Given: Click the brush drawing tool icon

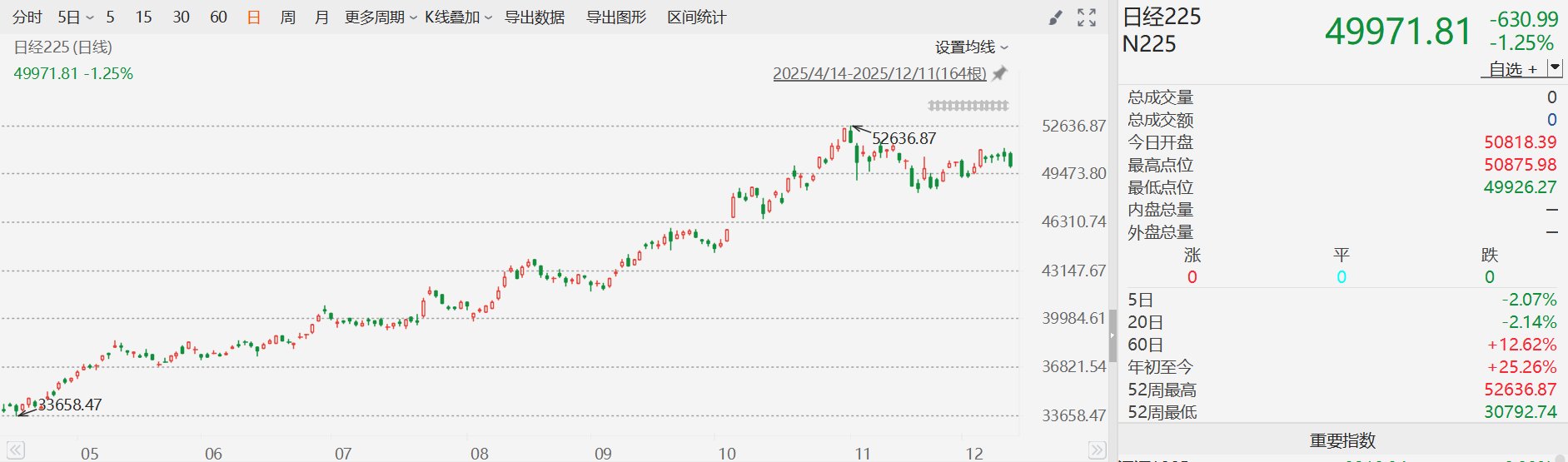Looking at the screenshot, I should tap(1055, 17).
